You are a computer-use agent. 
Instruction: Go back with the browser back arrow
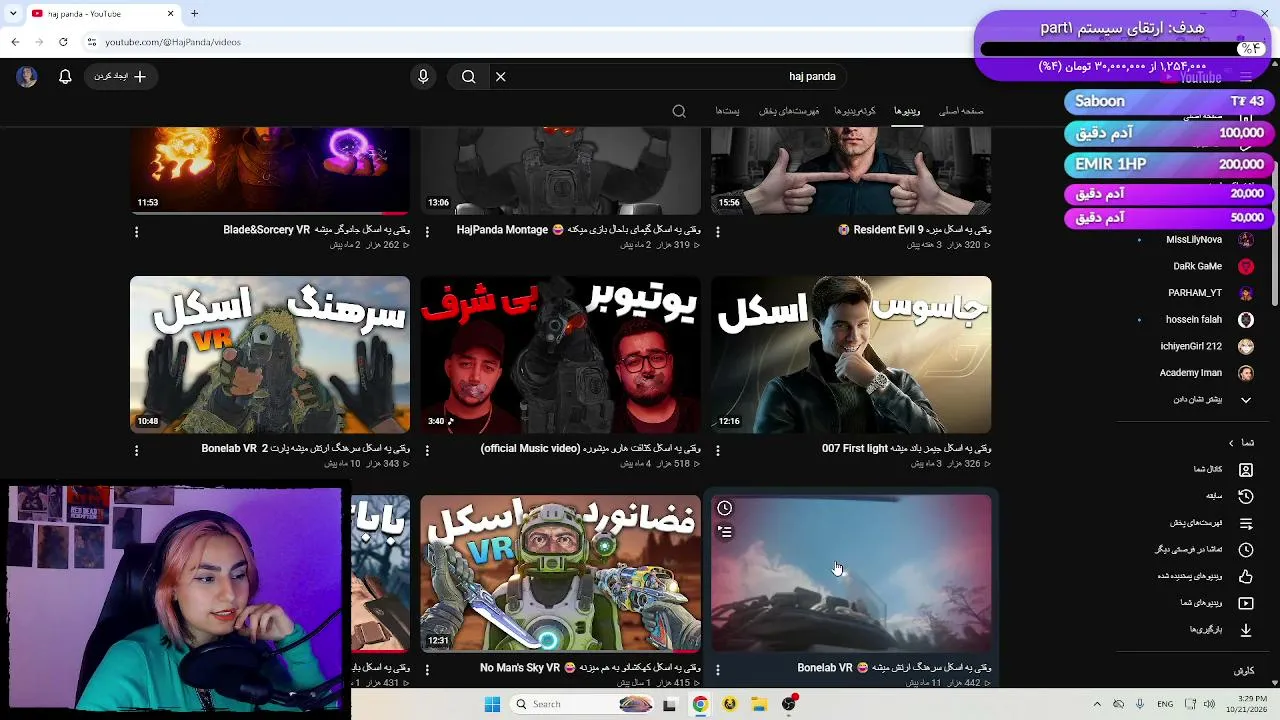click(15, 42)
